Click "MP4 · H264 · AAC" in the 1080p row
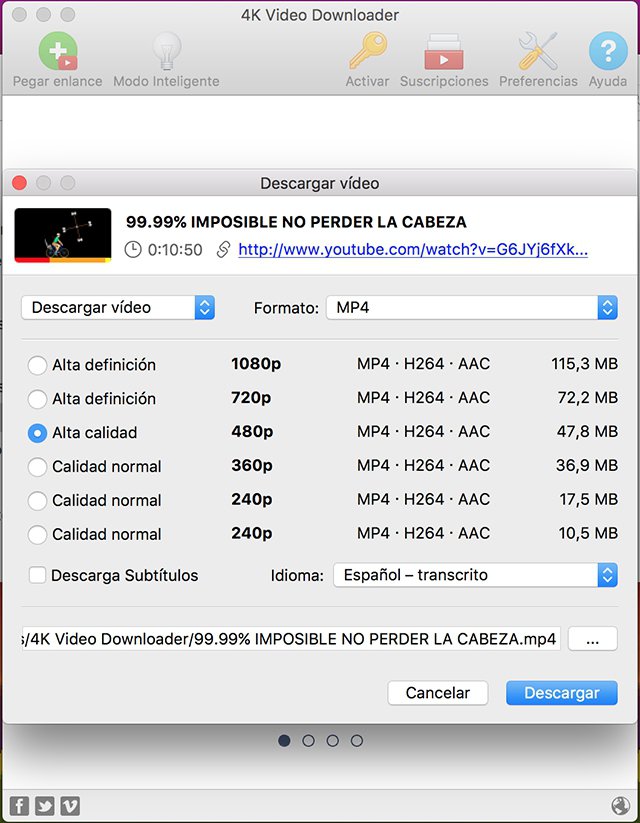The image size is (640, 823). [x=424, y=364]
